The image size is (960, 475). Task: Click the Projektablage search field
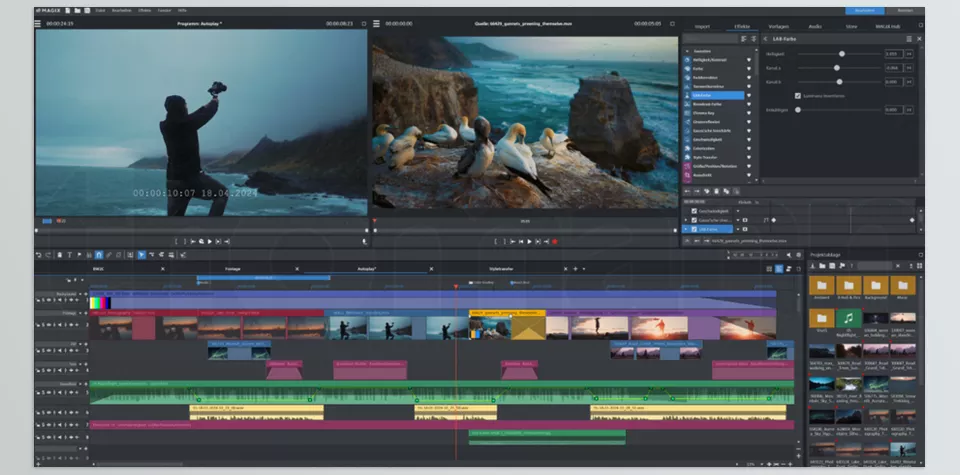[874, 266]
